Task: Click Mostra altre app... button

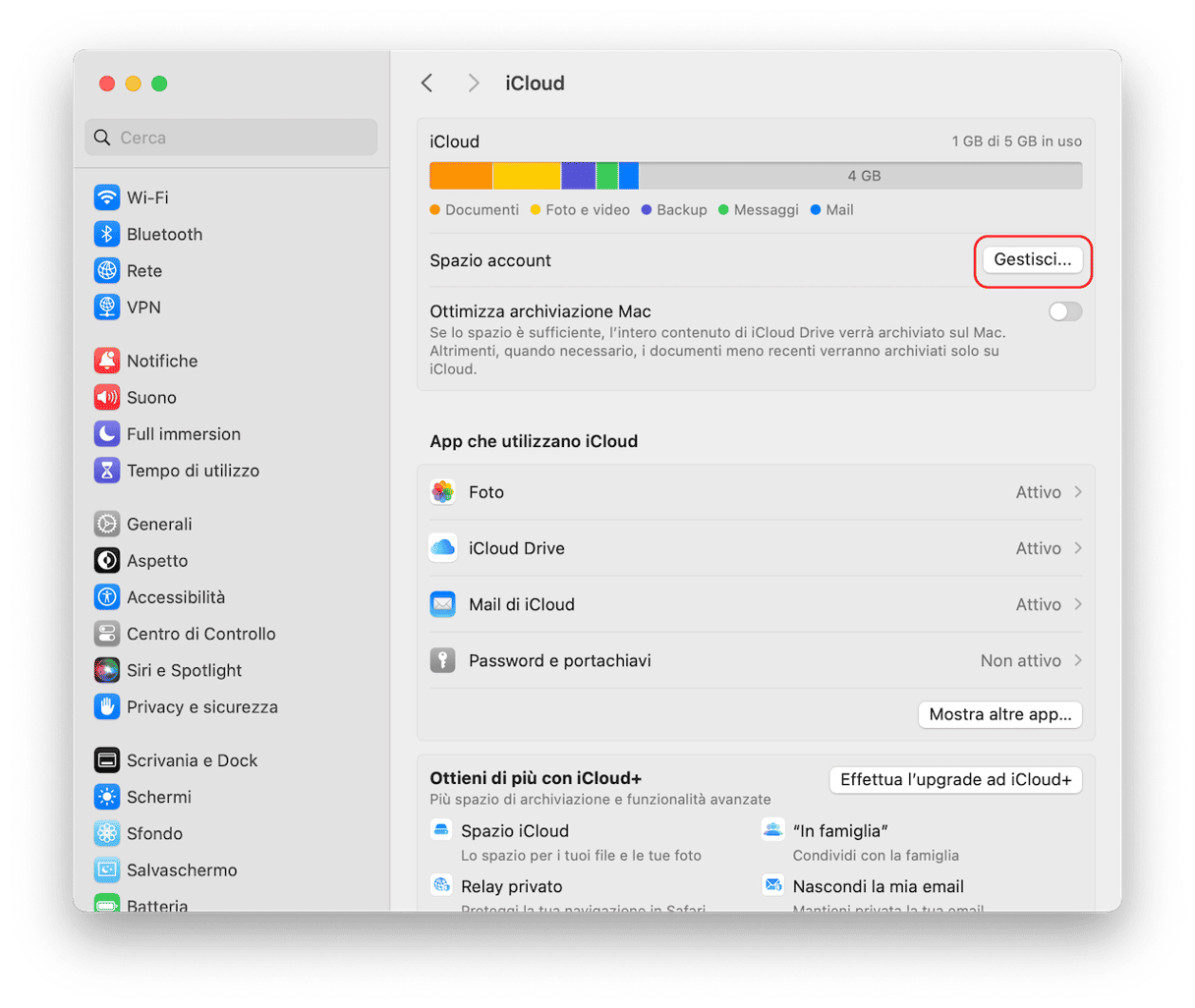Action: (x=1000, y=714)
